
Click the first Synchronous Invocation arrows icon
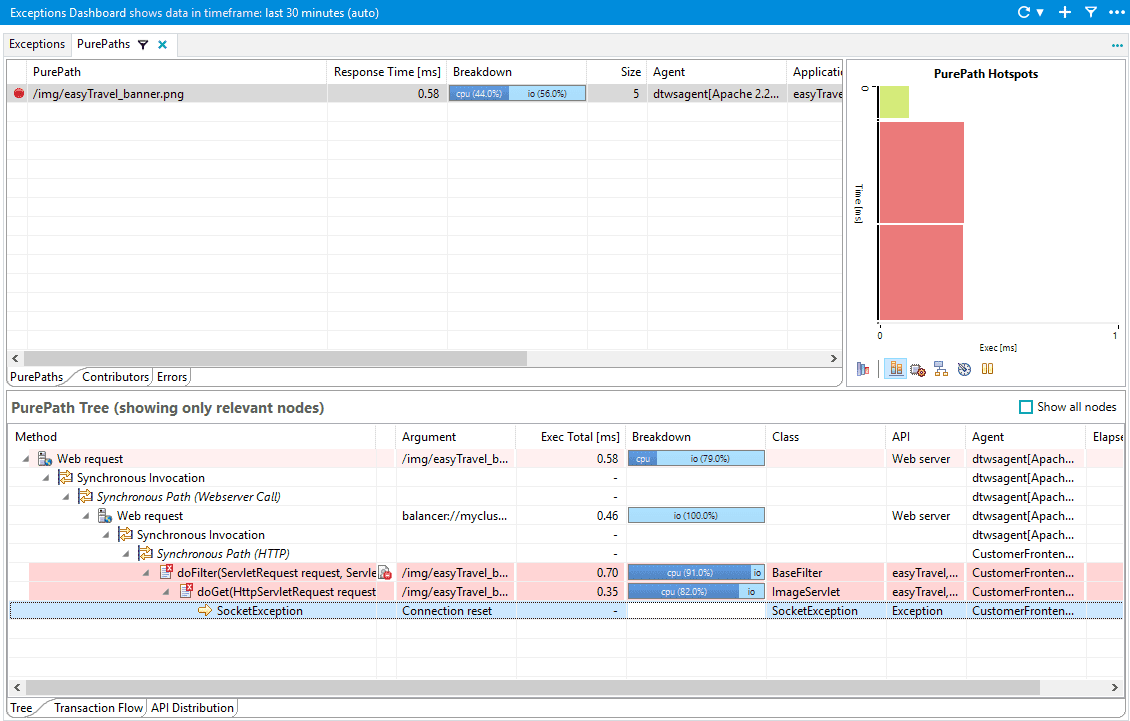[x=65, y=477]
